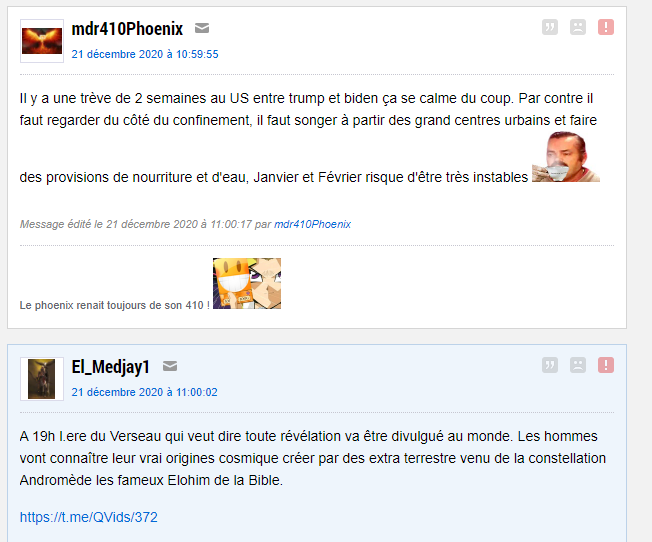Report mdr410Phoenix's post with the red exclamation icon
652x542 pixels.
pos(606,27)
